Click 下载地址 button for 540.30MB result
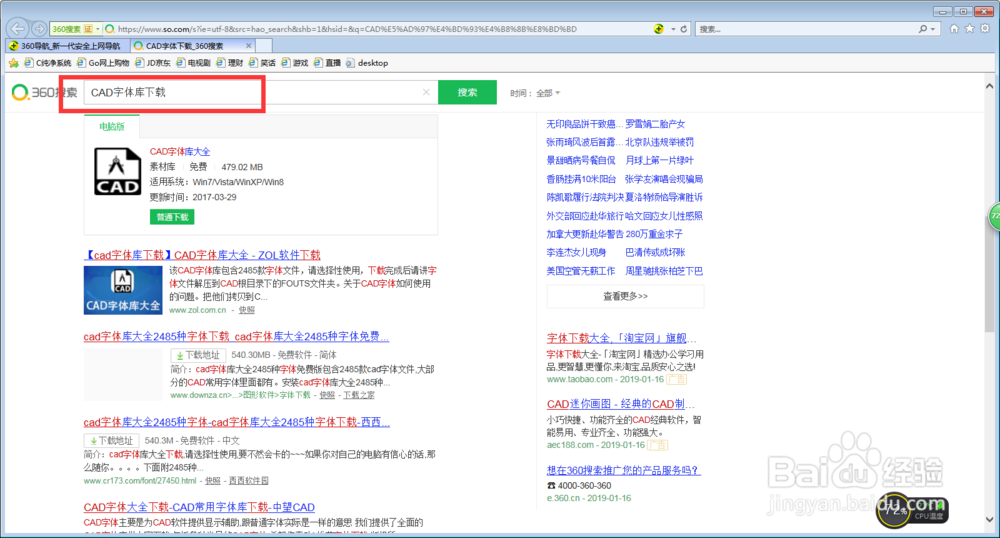The image size is (1000, 538). (198, 355)
